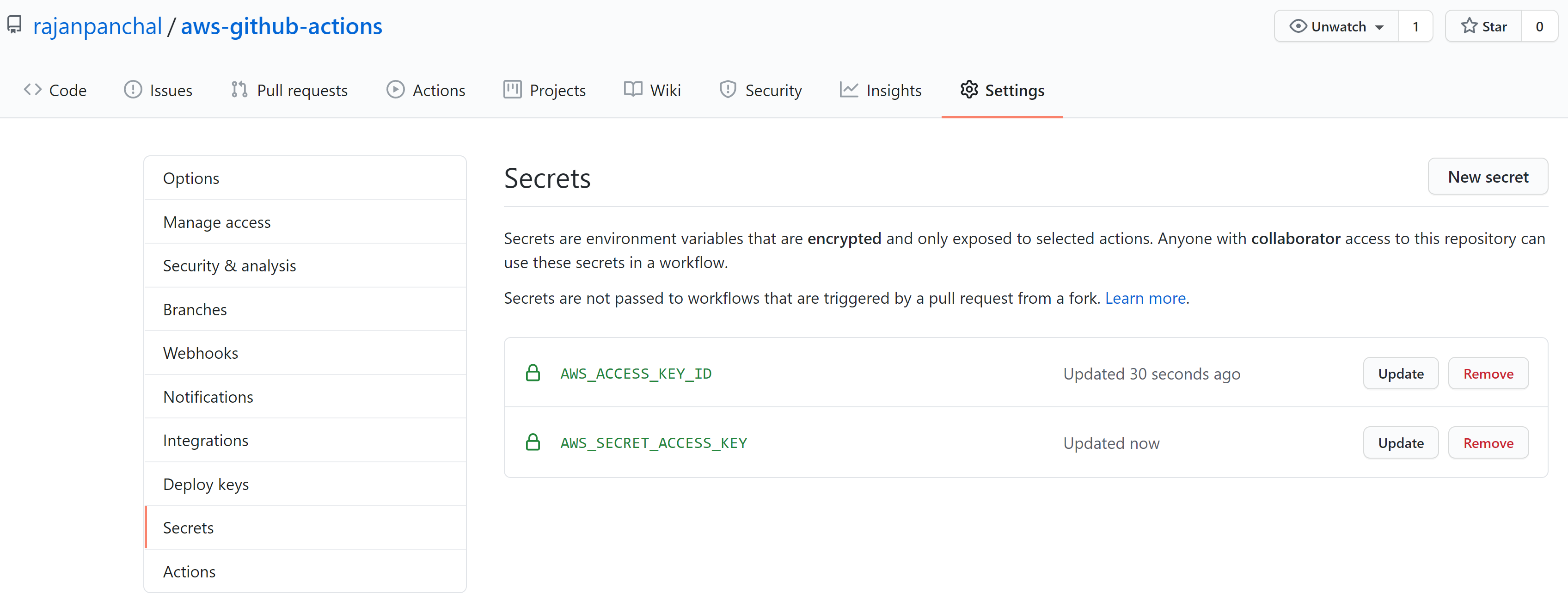The width and height of the screenshot is (1568, 601).
Task: Click the Issues exclamation icon
Action: pos(133,90)
